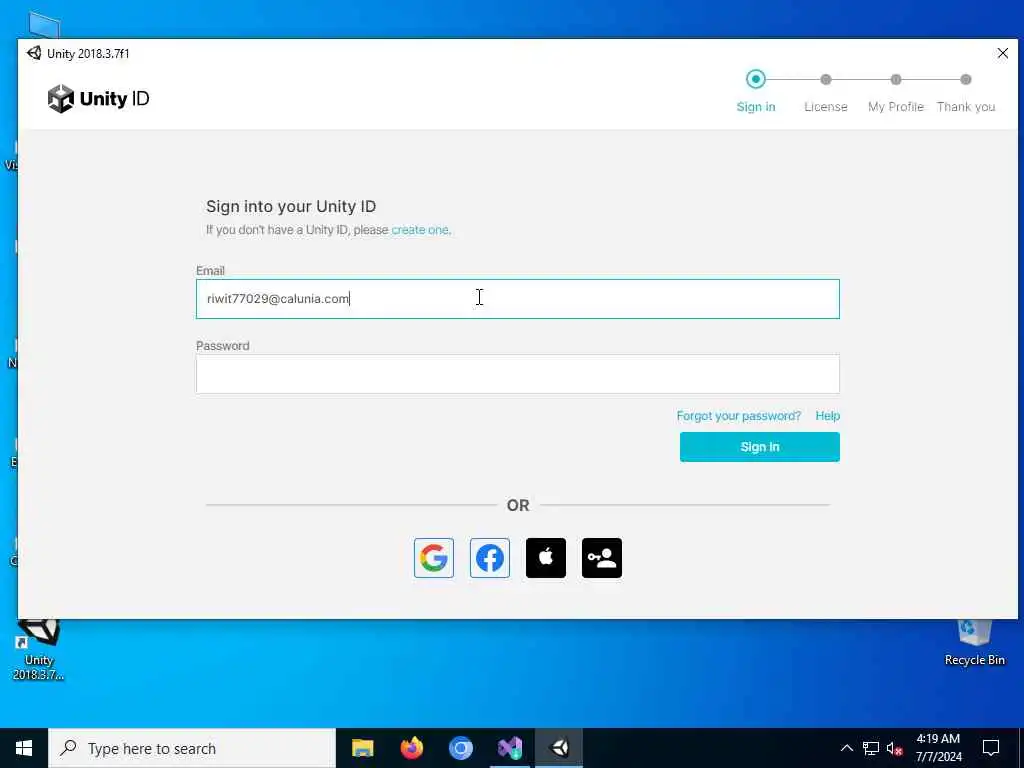Click the taskbar search box
1024x768 pixels.
click(192, 748)
